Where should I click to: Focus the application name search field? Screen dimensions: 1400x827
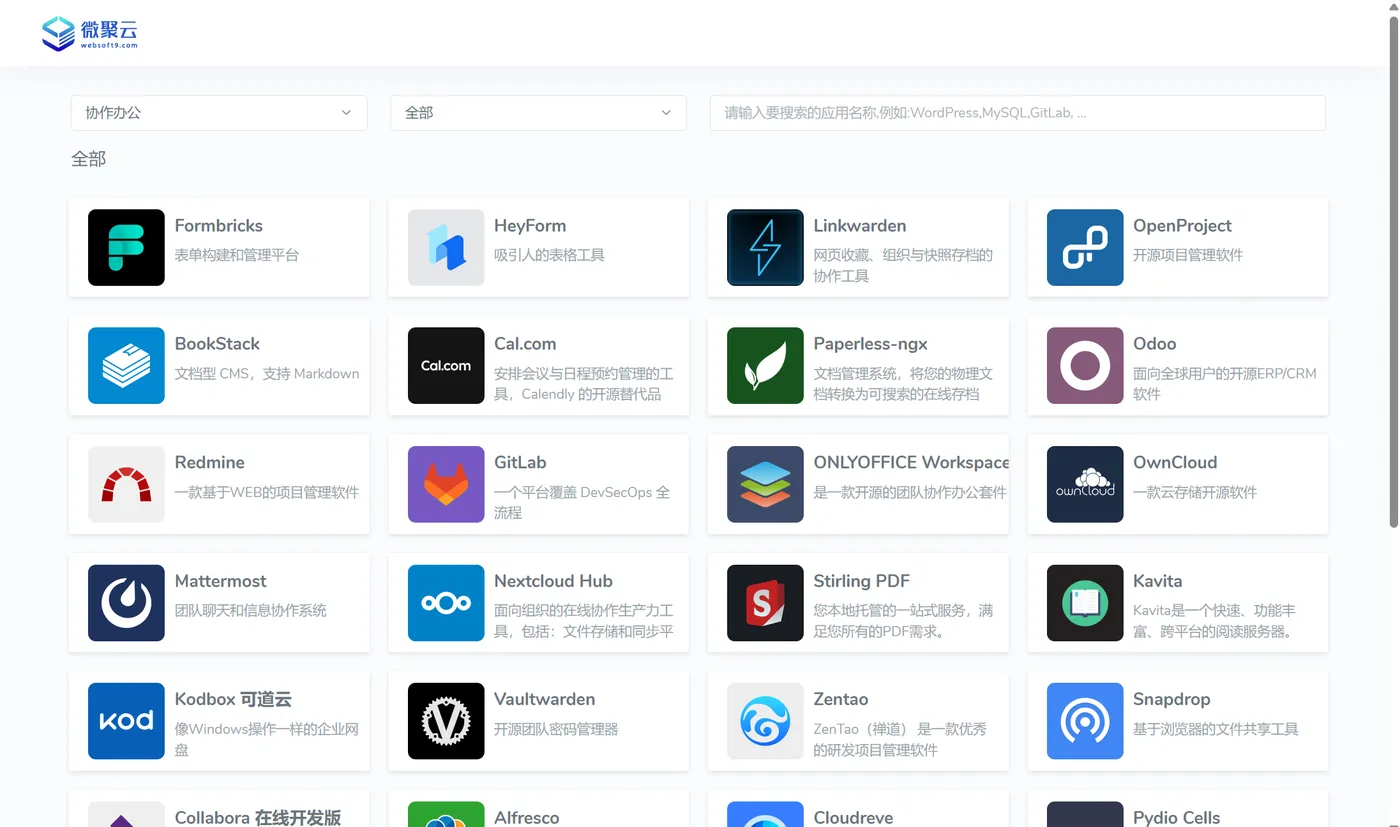pos(1017,113)
